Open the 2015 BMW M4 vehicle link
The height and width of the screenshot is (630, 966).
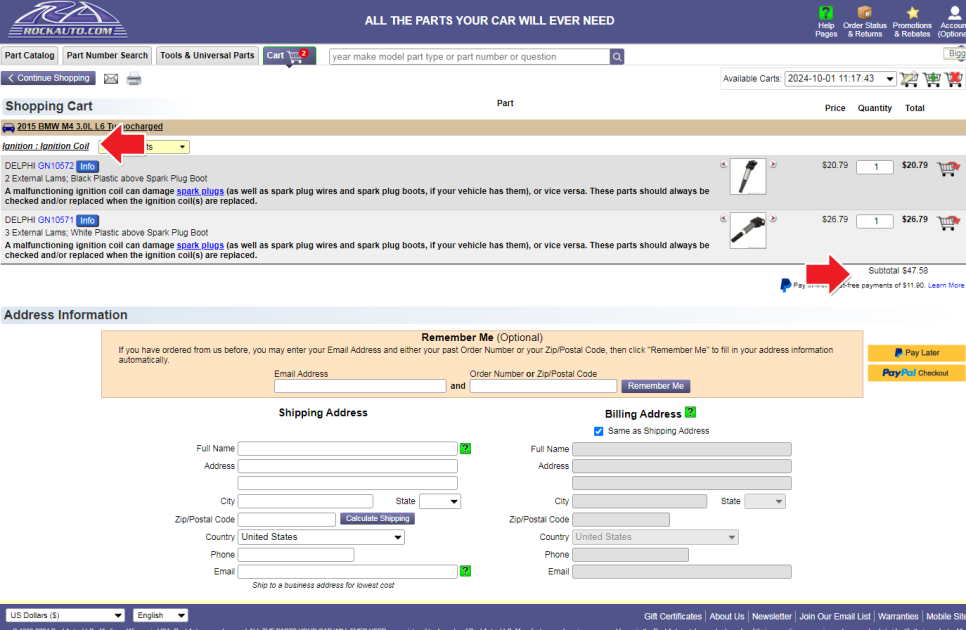tap(90, 127)
